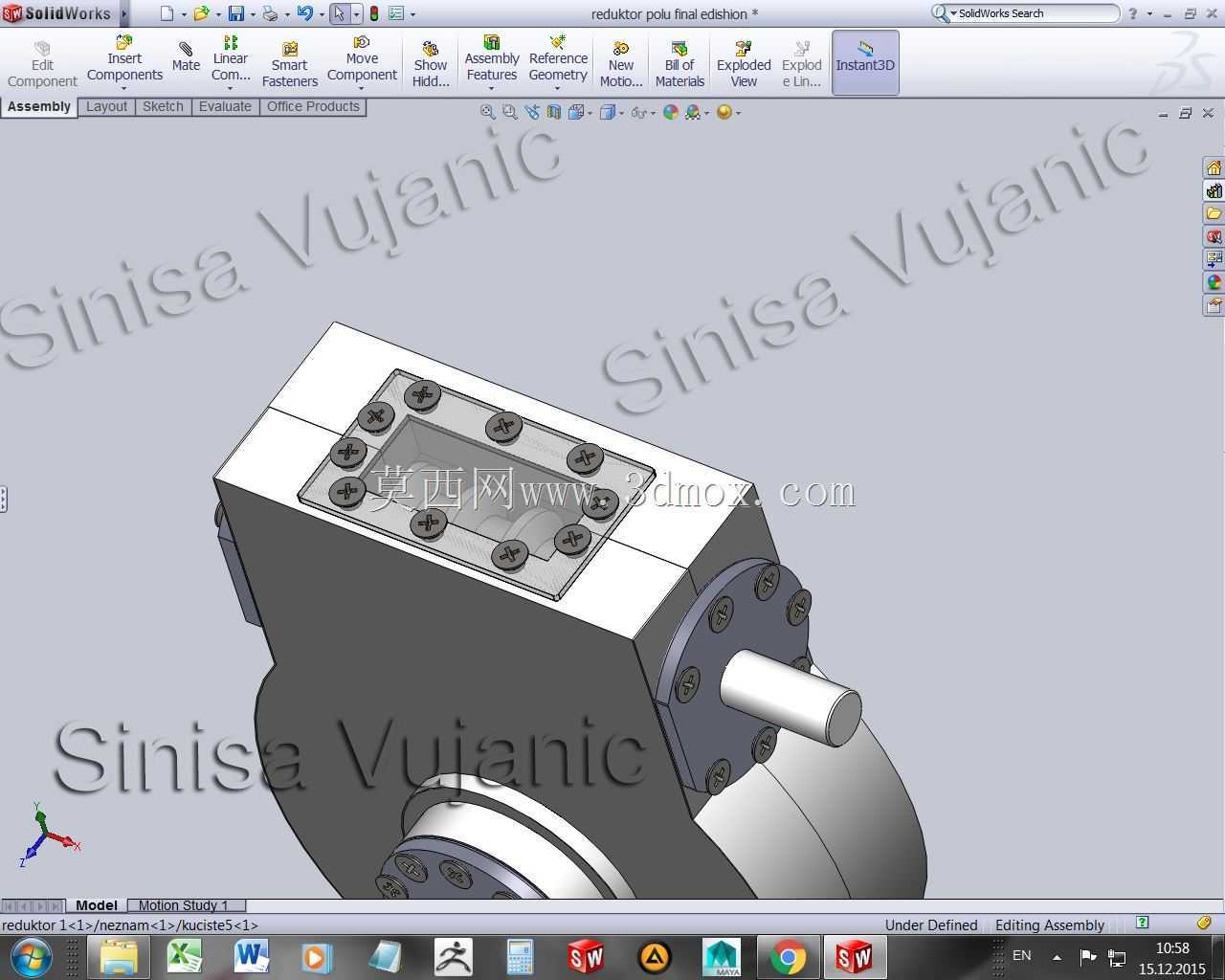Open the Evaluate tab
The image size is (1225, 980).
(x=225, y=106)
